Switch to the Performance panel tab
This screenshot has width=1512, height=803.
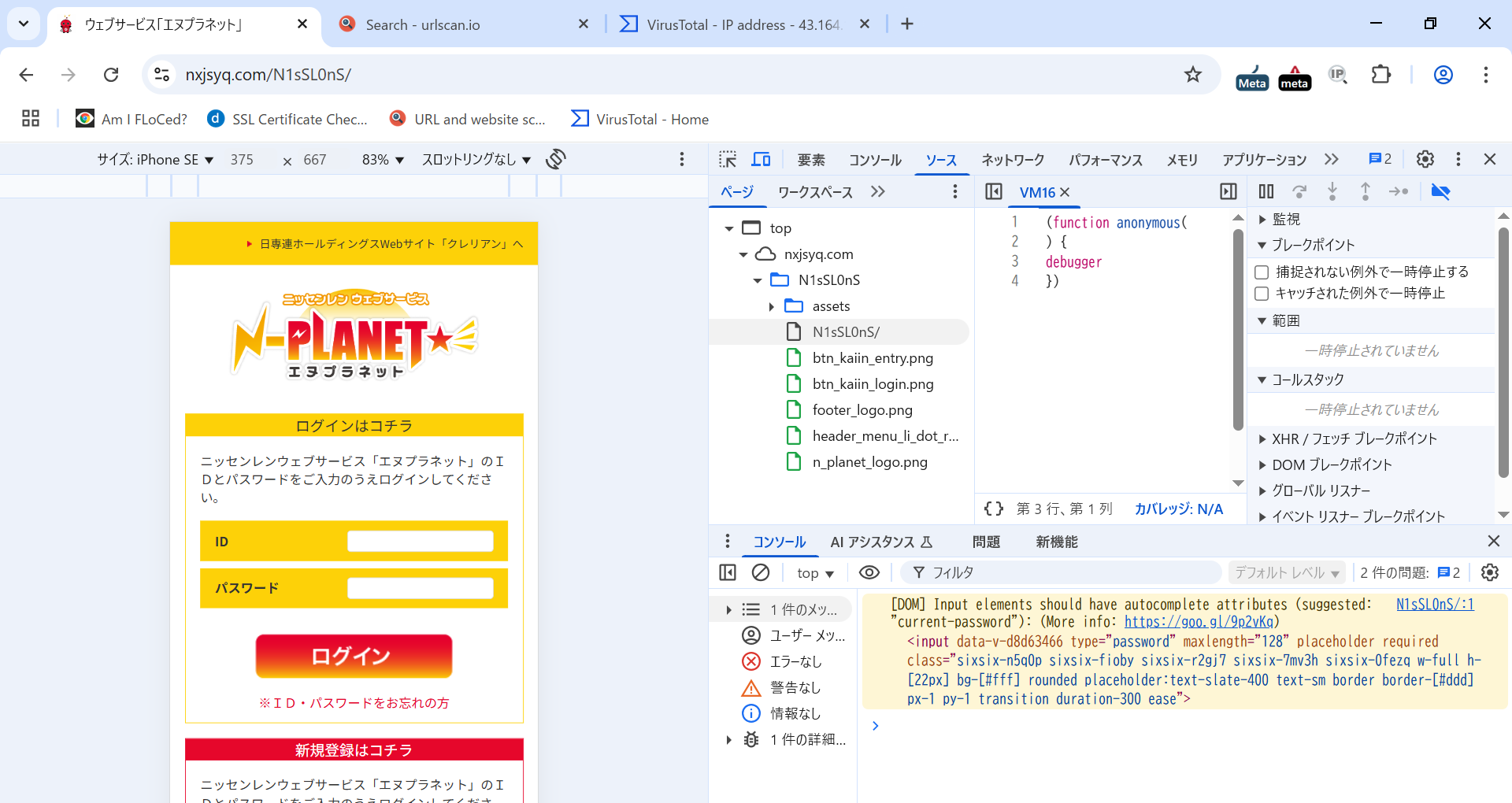1106,160
